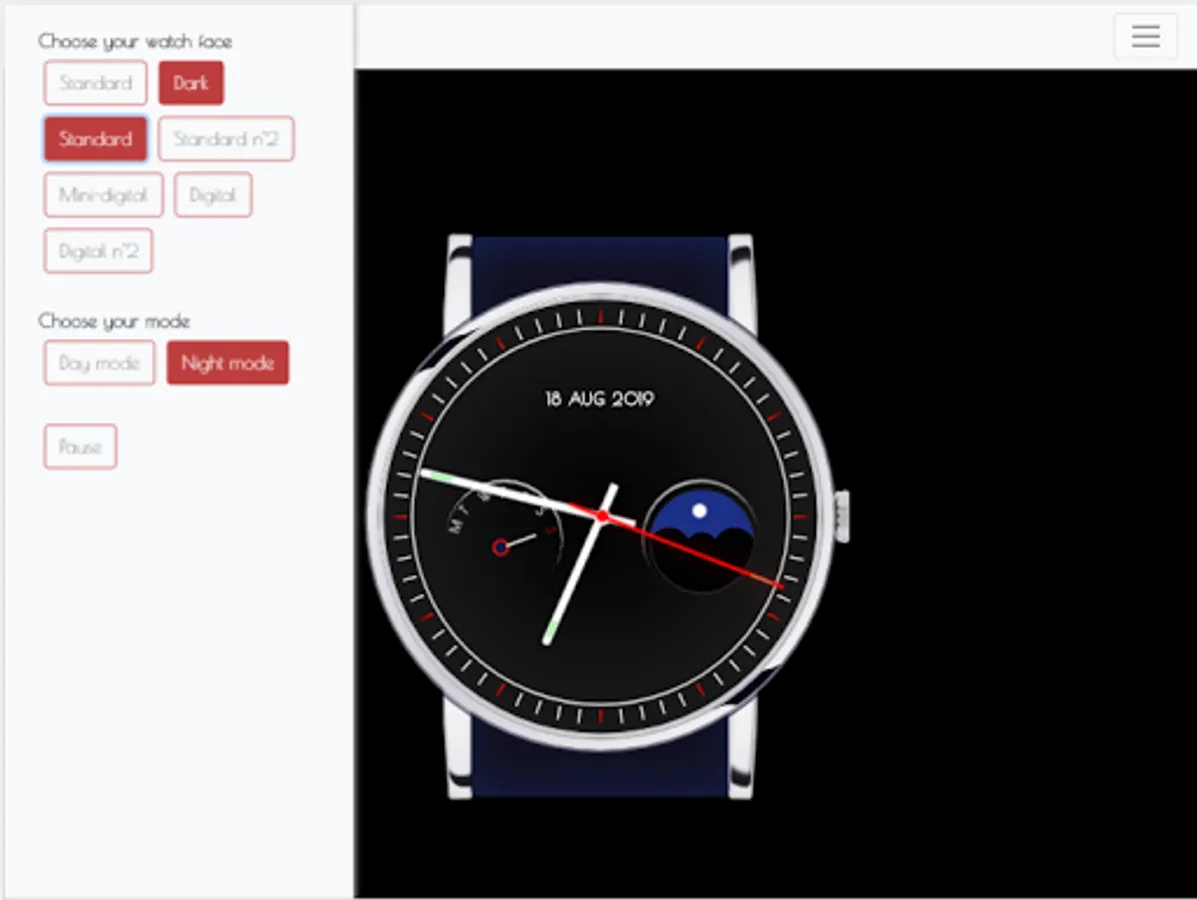Choose the red Standard face style

[x=95, y=139]
